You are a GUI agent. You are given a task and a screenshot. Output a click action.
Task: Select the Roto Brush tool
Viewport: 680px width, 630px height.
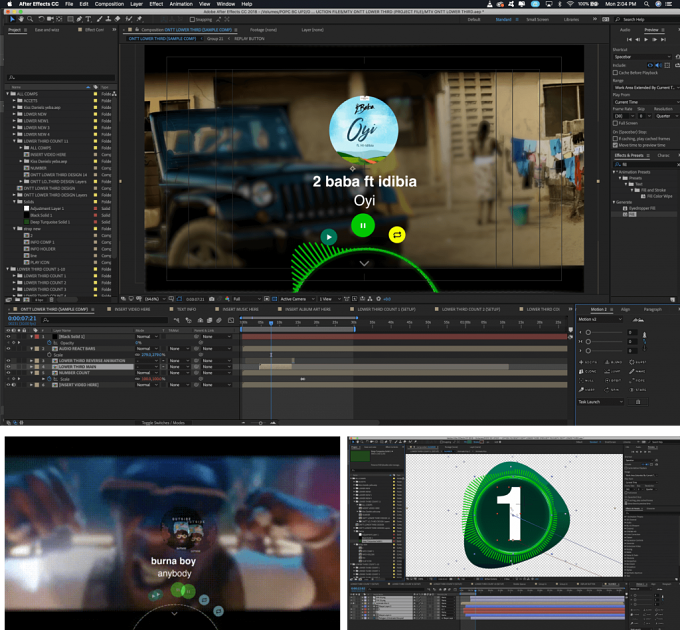click(x=129, y=19)
